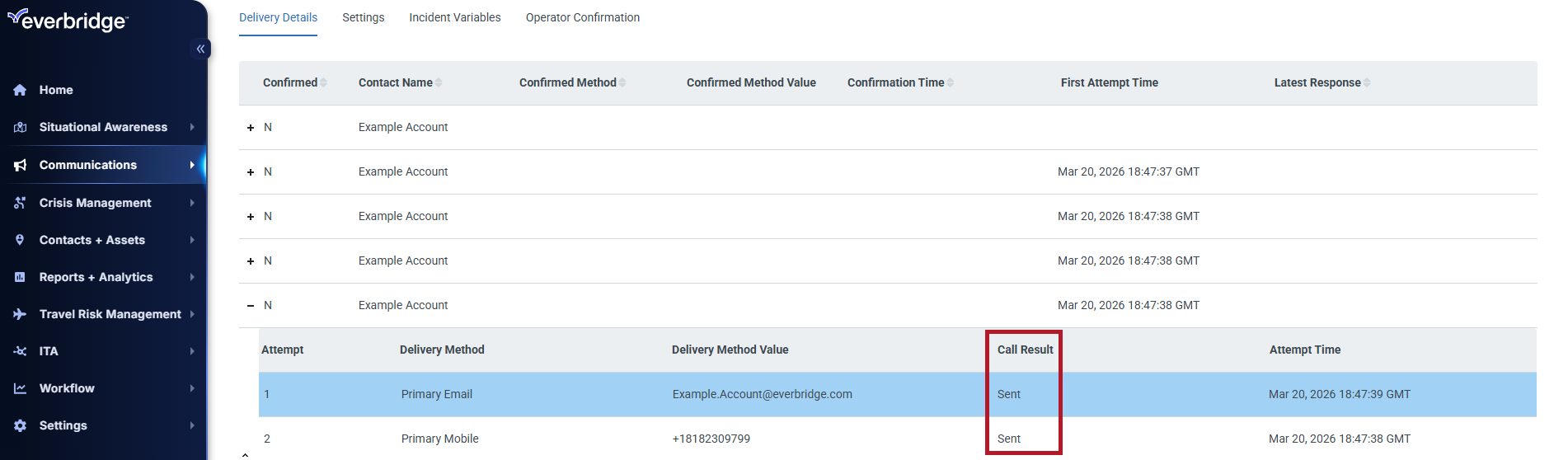Click the Home house icon in sidebar
The image size is (1568, 460).
point(20,90)
